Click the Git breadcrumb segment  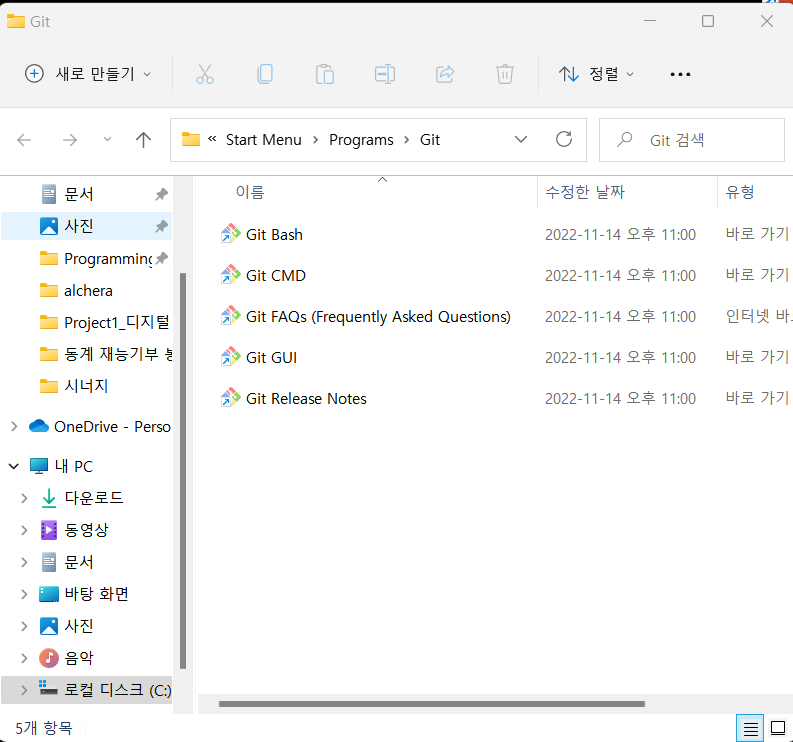click(430, 140)
